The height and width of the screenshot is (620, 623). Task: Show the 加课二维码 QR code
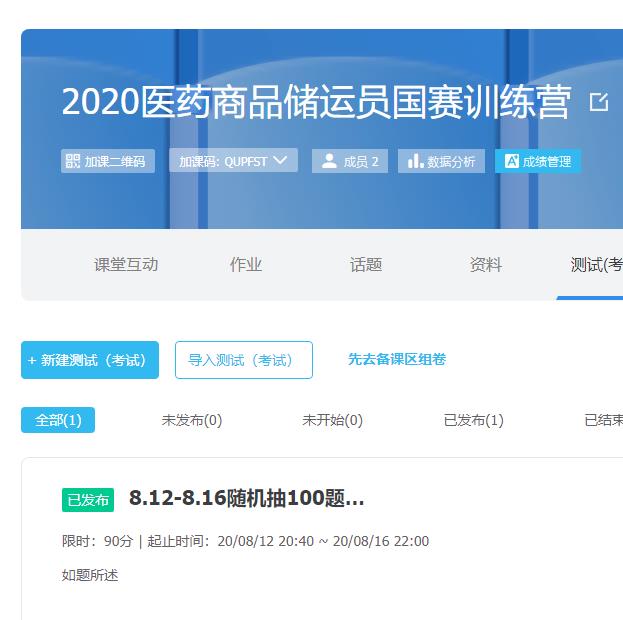click(x=108, y=161)
